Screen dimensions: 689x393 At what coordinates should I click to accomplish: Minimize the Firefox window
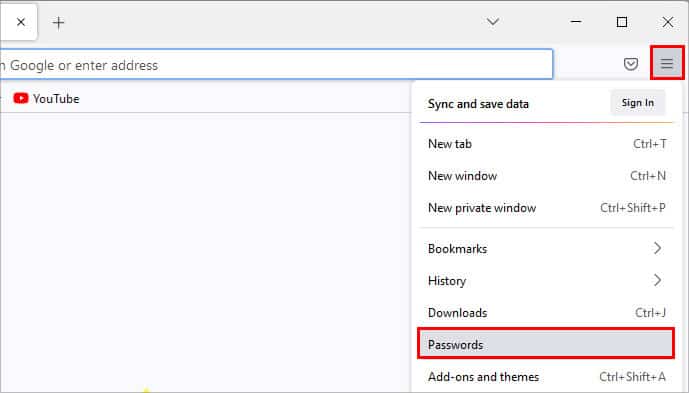click(576, 22)
